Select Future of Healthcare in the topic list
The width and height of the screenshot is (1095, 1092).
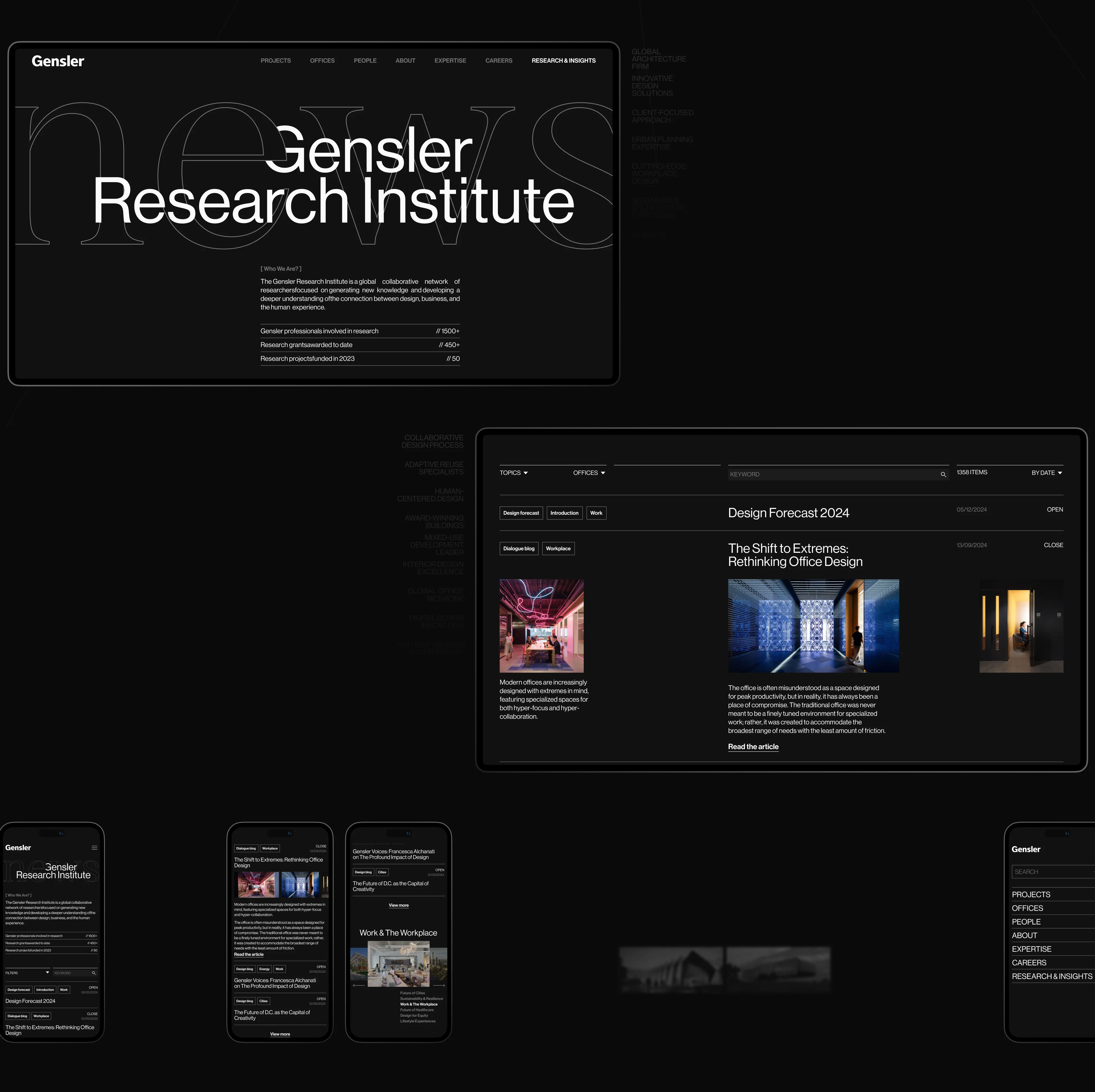(x=417, y=1010)
